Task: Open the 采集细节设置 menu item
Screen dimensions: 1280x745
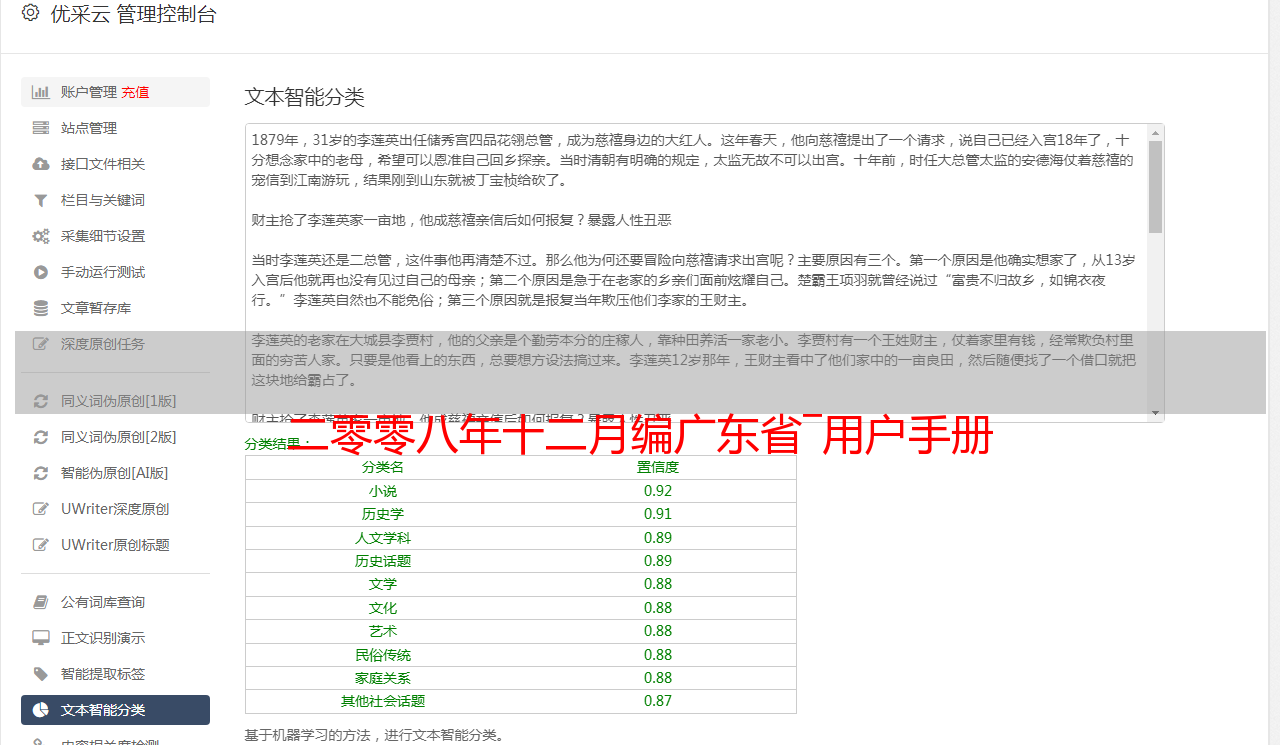Action: 115,236
